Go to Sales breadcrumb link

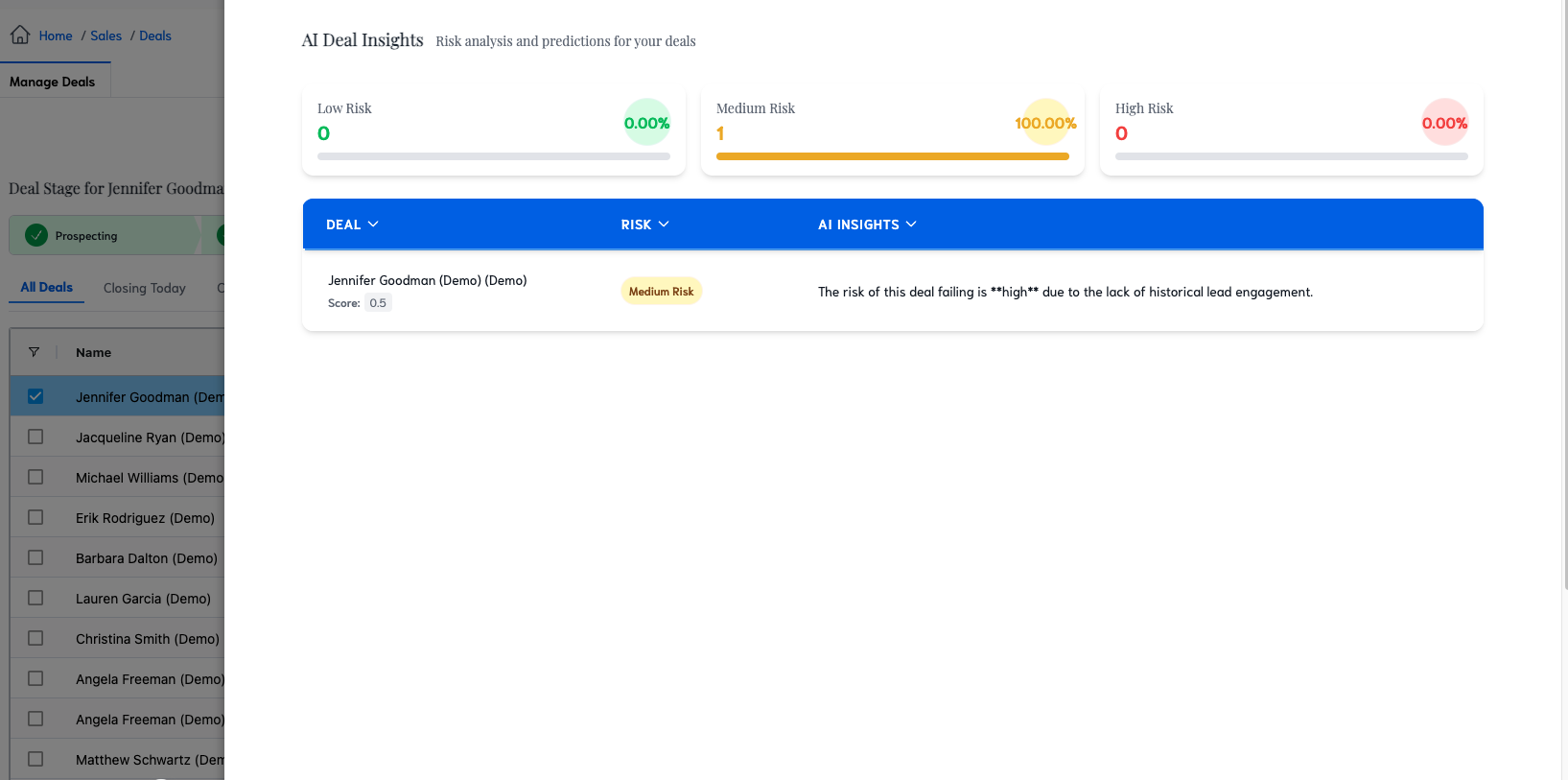click(x=105, y=35)
